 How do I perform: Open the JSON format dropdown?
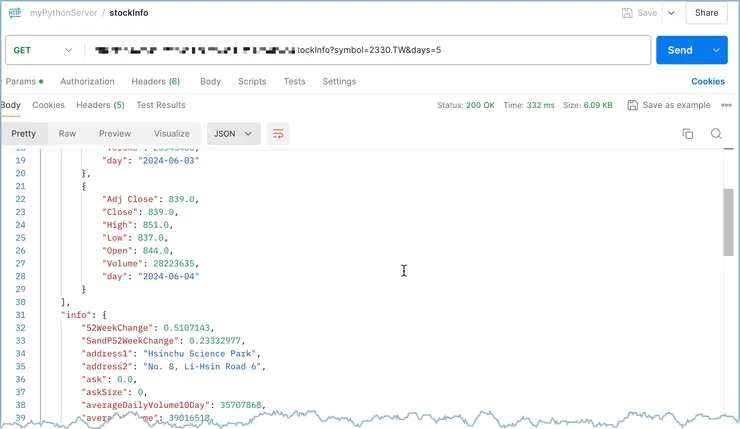233,134
